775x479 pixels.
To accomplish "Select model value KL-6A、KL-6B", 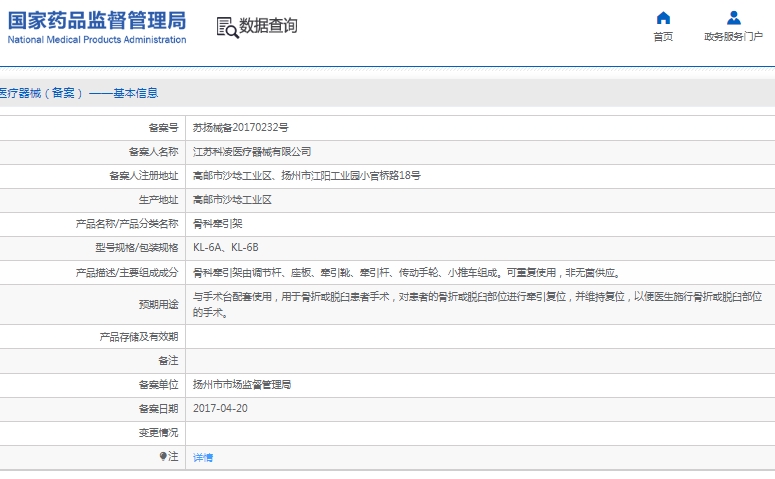I will [x=225, y=248].
